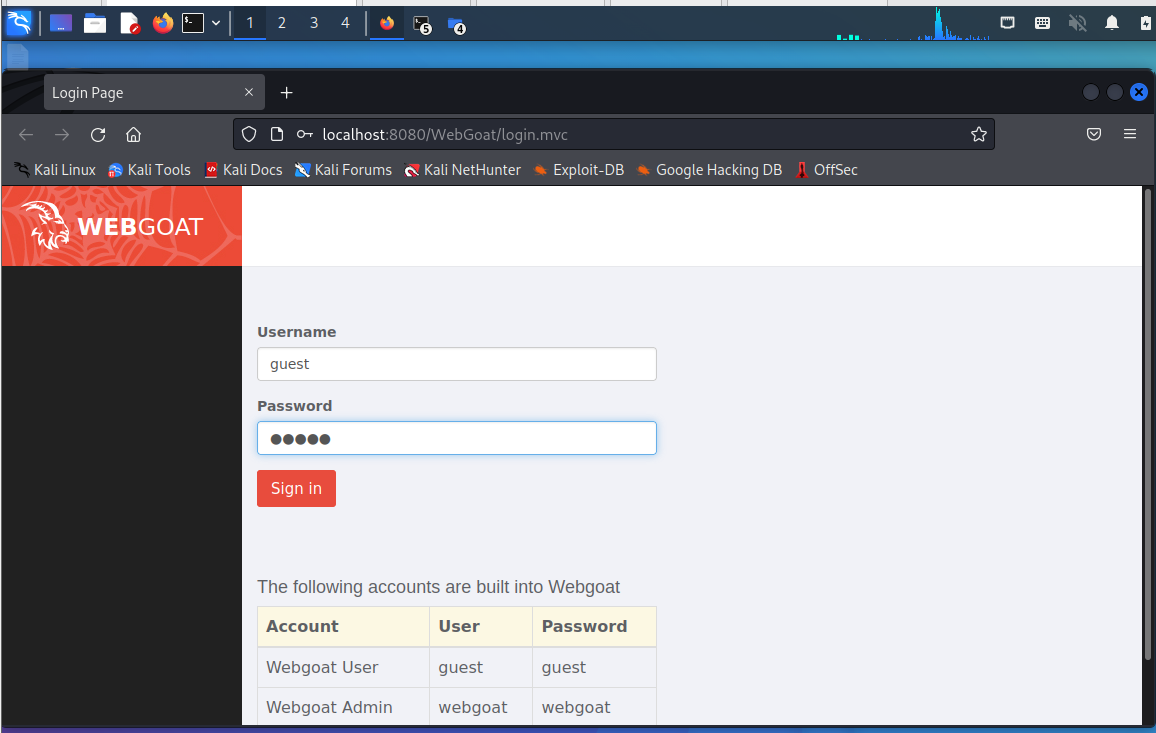Image resolution: width=1156 pixels, height=733 pixels.
Task: Click the 'Webgoat User' account cell
Action: [x=344, y=667]
